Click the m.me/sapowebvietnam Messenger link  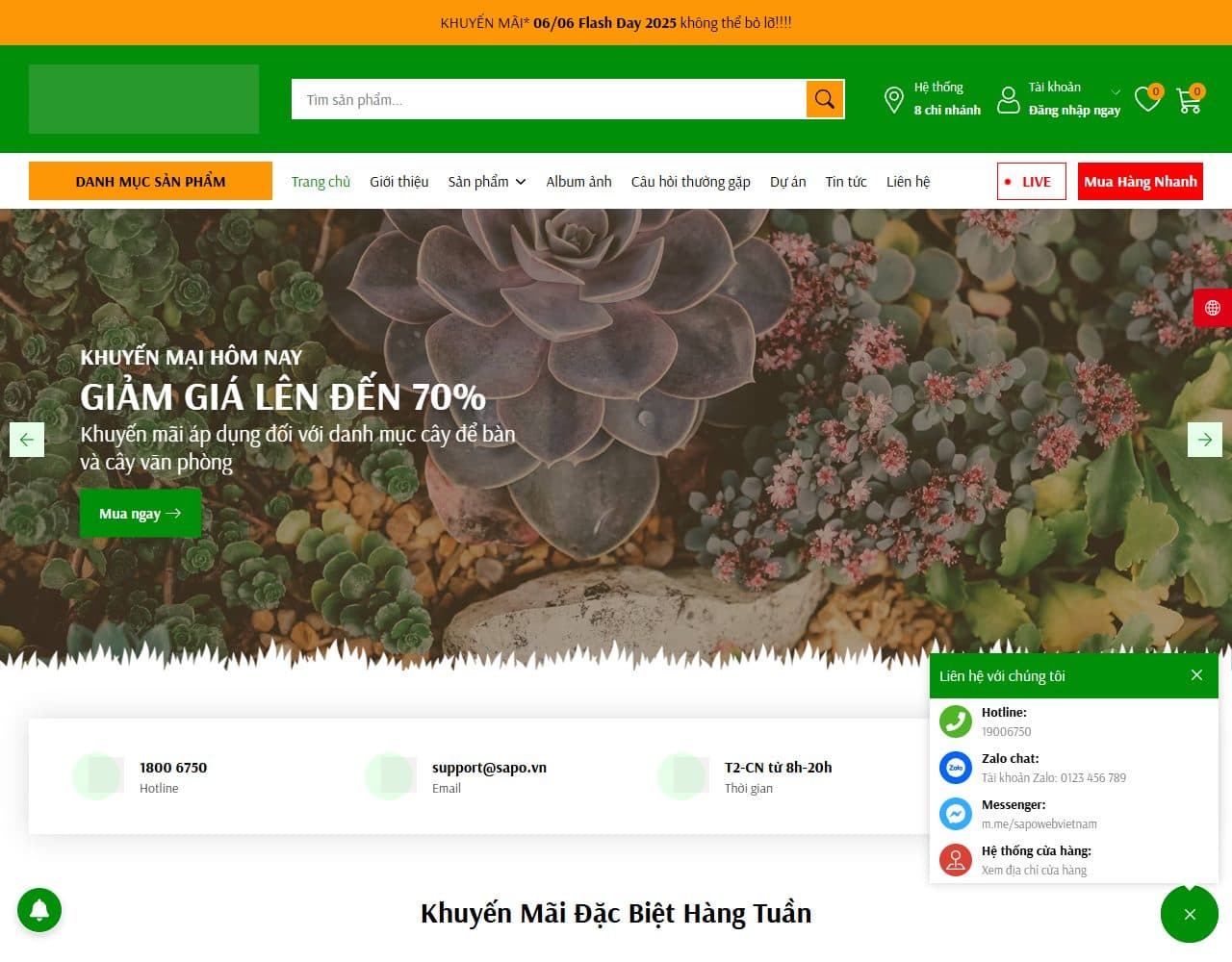click(1039, 824)
